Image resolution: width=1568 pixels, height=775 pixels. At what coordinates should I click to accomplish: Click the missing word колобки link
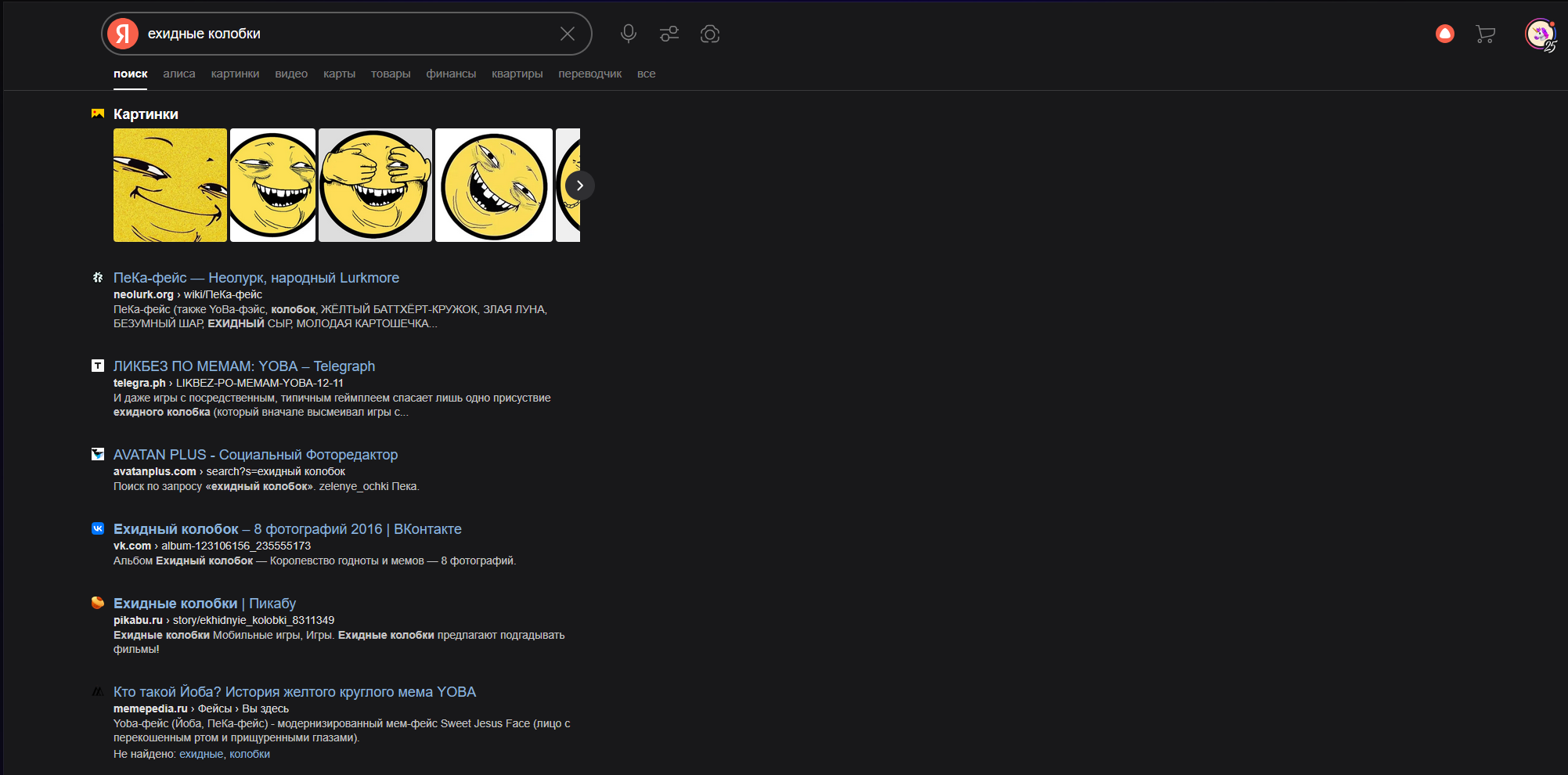click(250, 754)
